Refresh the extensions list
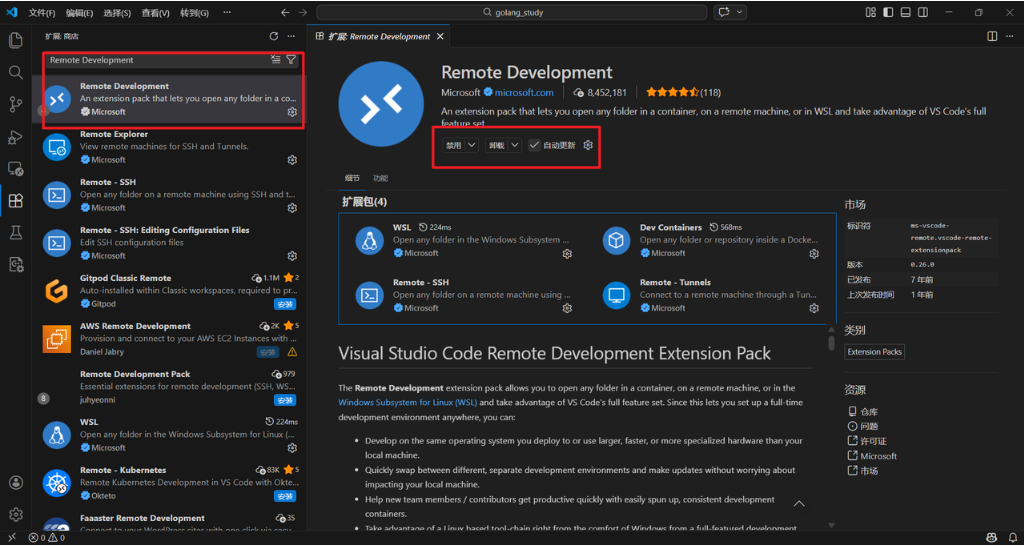The image size is (1024, 546). point(274,37)
